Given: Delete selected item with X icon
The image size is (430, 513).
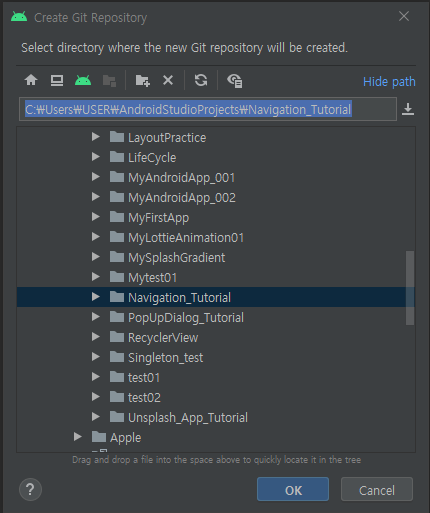Looking at the screenshot, I should pyautogui.click(x=168, y=80).
